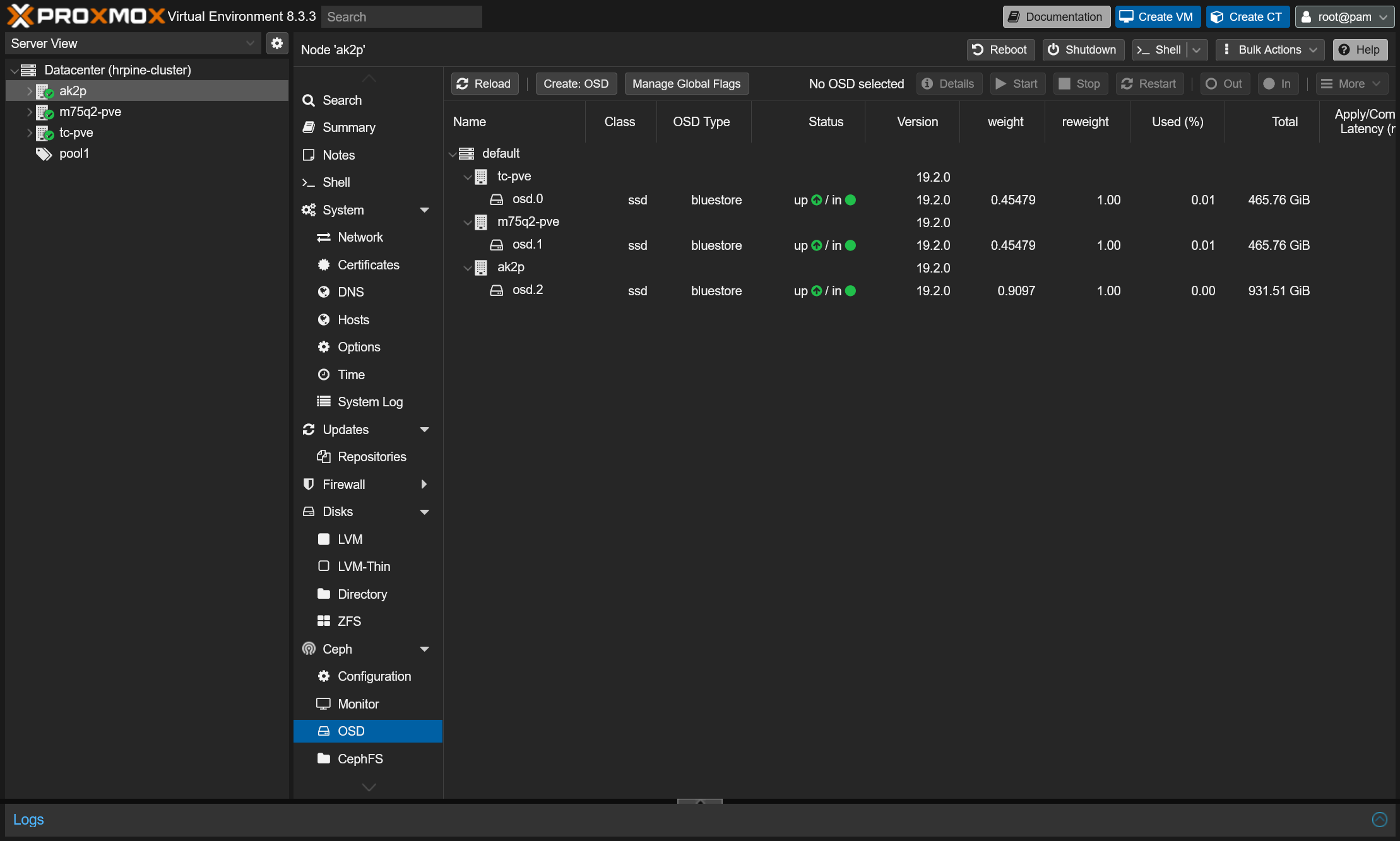Open the Server View settings gear

click(x=277, y=44)
